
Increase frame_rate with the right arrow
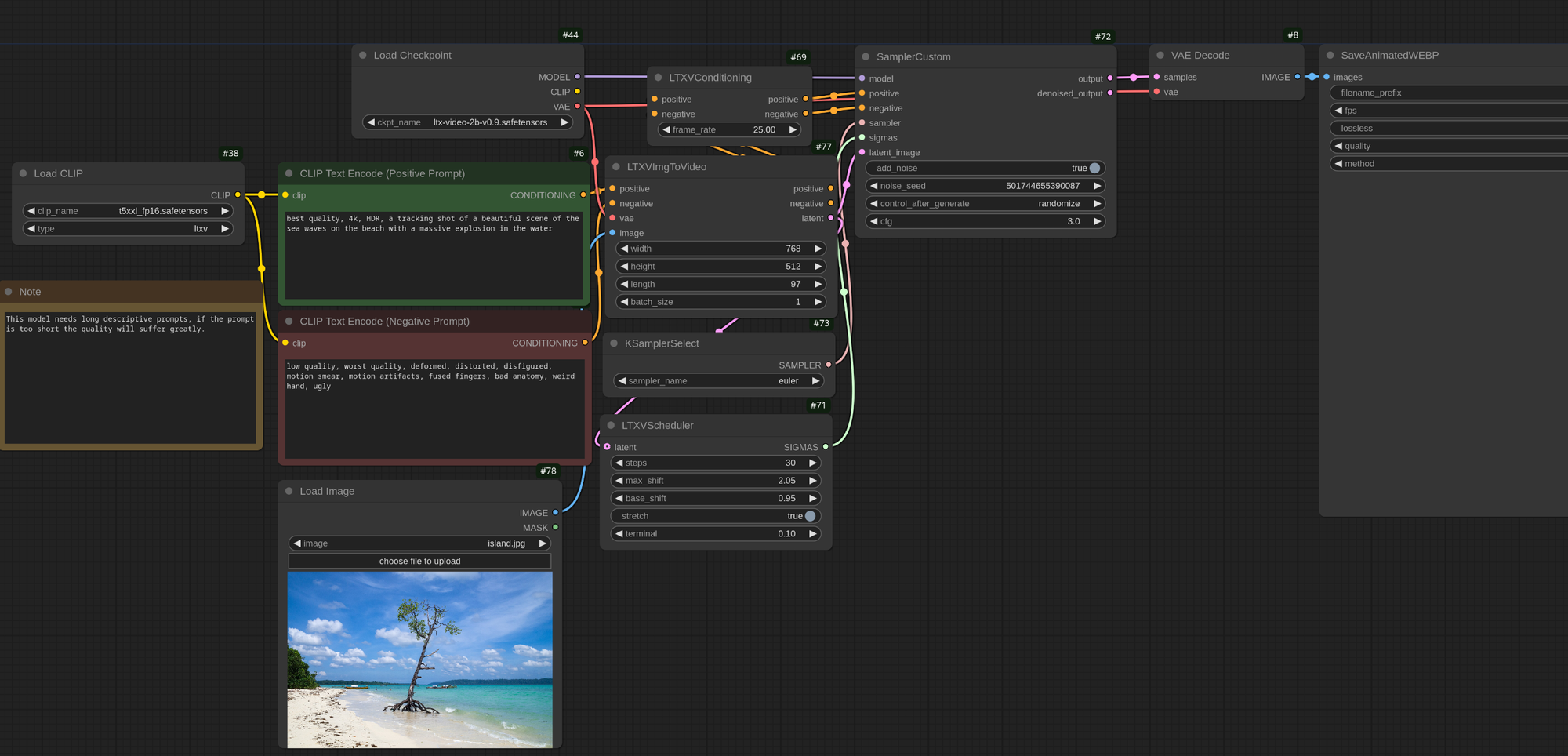[x=793, y=129]
